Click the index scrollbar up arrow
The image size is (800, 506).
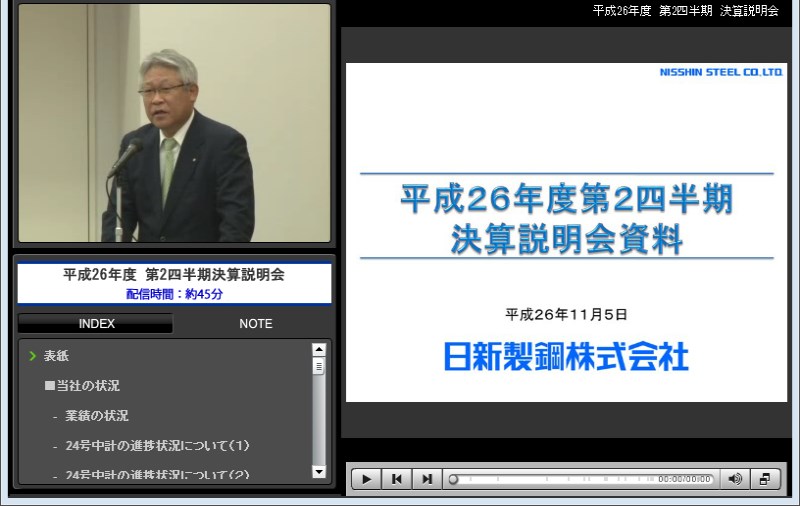319,349
